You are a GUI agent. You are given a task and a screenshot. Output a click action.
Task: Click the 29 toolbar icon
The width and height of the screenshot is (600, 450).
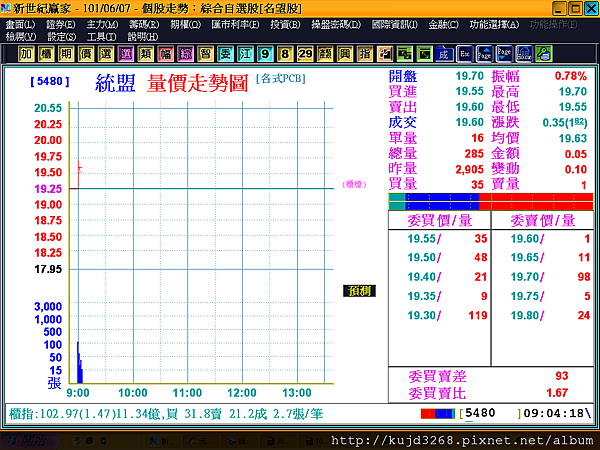coord(305,54)
